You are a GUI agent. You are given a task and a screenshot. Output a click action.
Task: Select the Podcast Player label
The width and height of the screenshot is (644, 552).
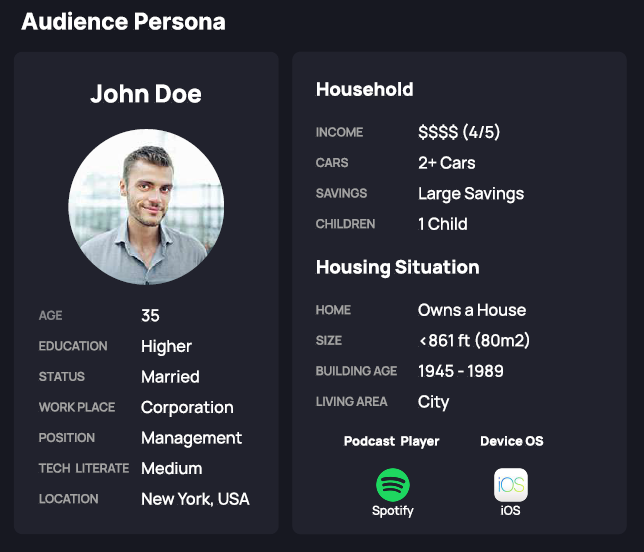(391, 441)
